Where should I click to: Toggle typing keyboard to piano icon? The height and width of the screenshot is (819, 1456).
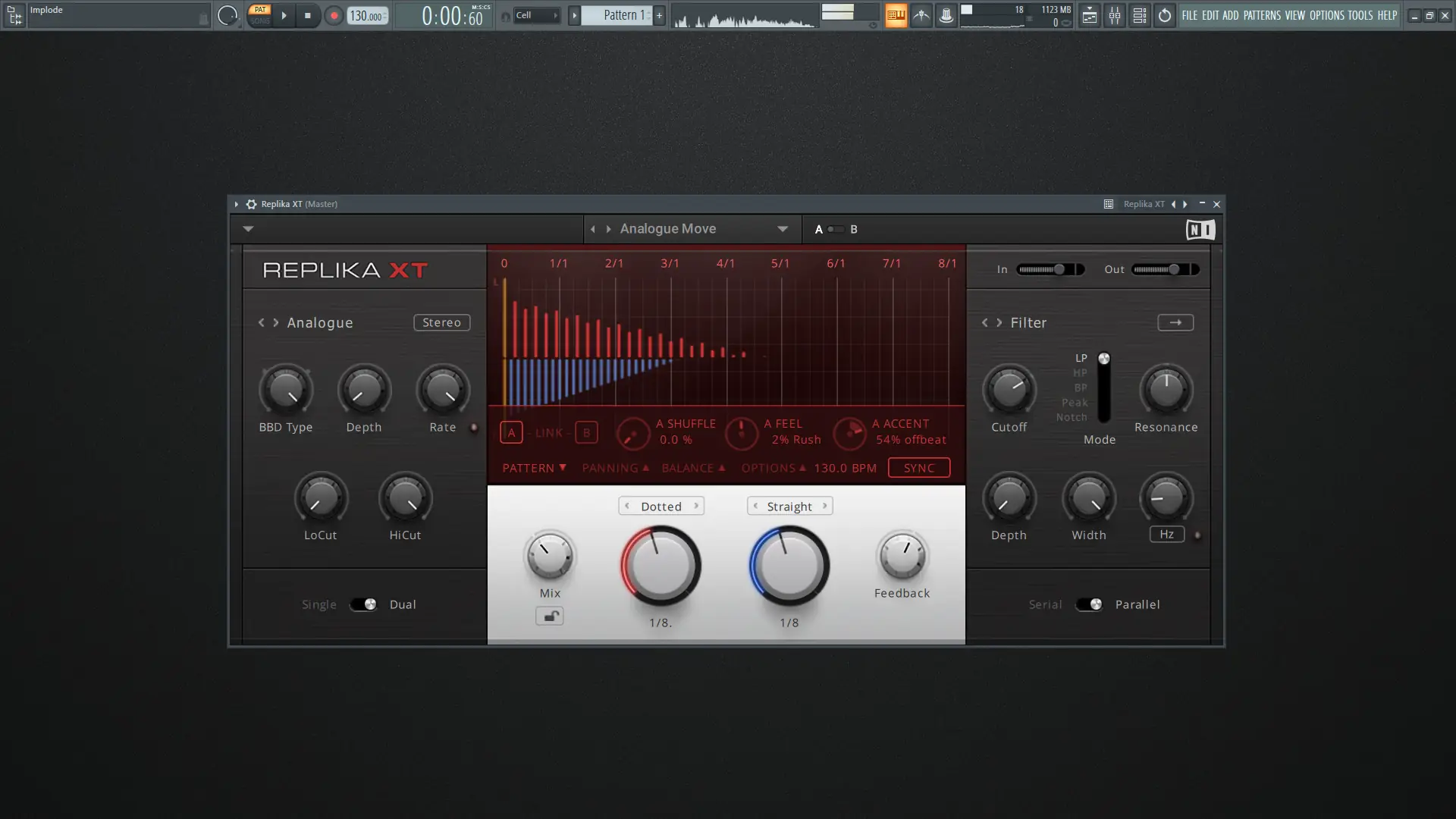(896, 15)
